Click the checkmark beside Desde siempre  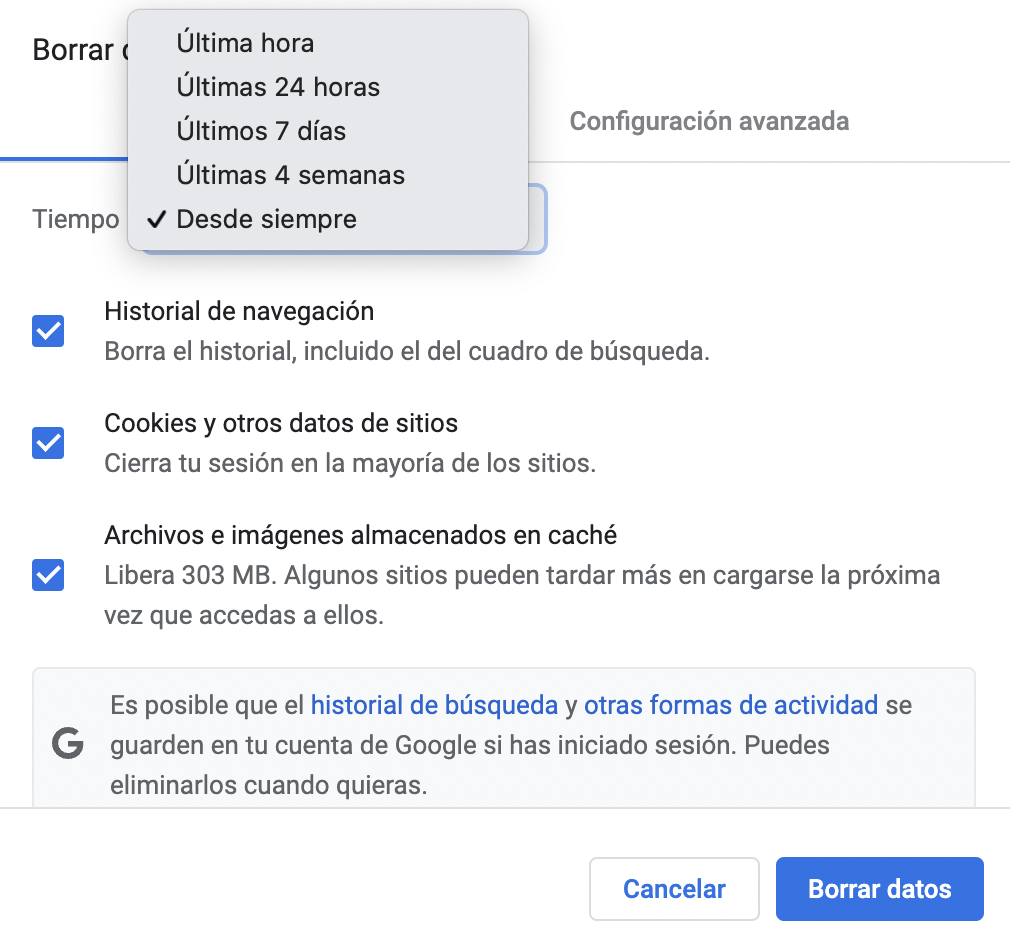[x=155, y=219]
